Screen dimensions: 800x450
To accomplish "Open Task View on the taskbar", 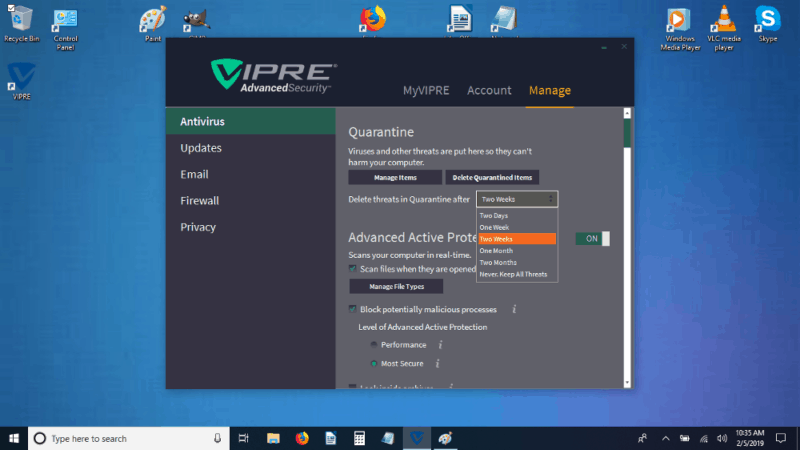I will pyautogui.click(x=244, y=438).
